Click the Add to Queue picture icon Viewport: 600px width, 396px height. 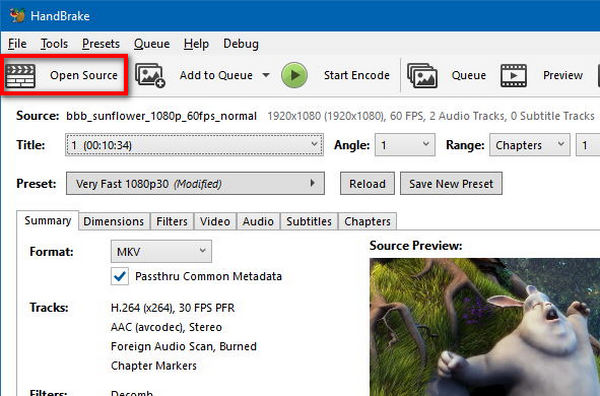pos(150,75)
